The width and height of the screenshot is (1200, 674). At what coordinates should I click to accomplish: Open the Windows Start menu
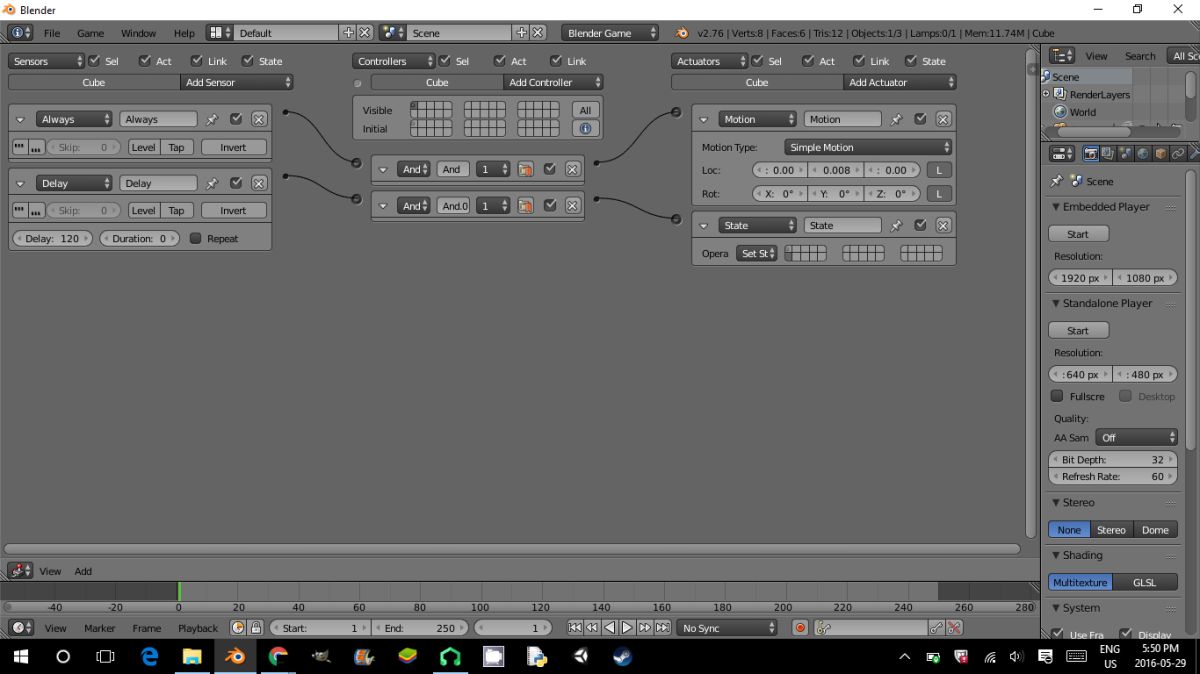(20, 657)
